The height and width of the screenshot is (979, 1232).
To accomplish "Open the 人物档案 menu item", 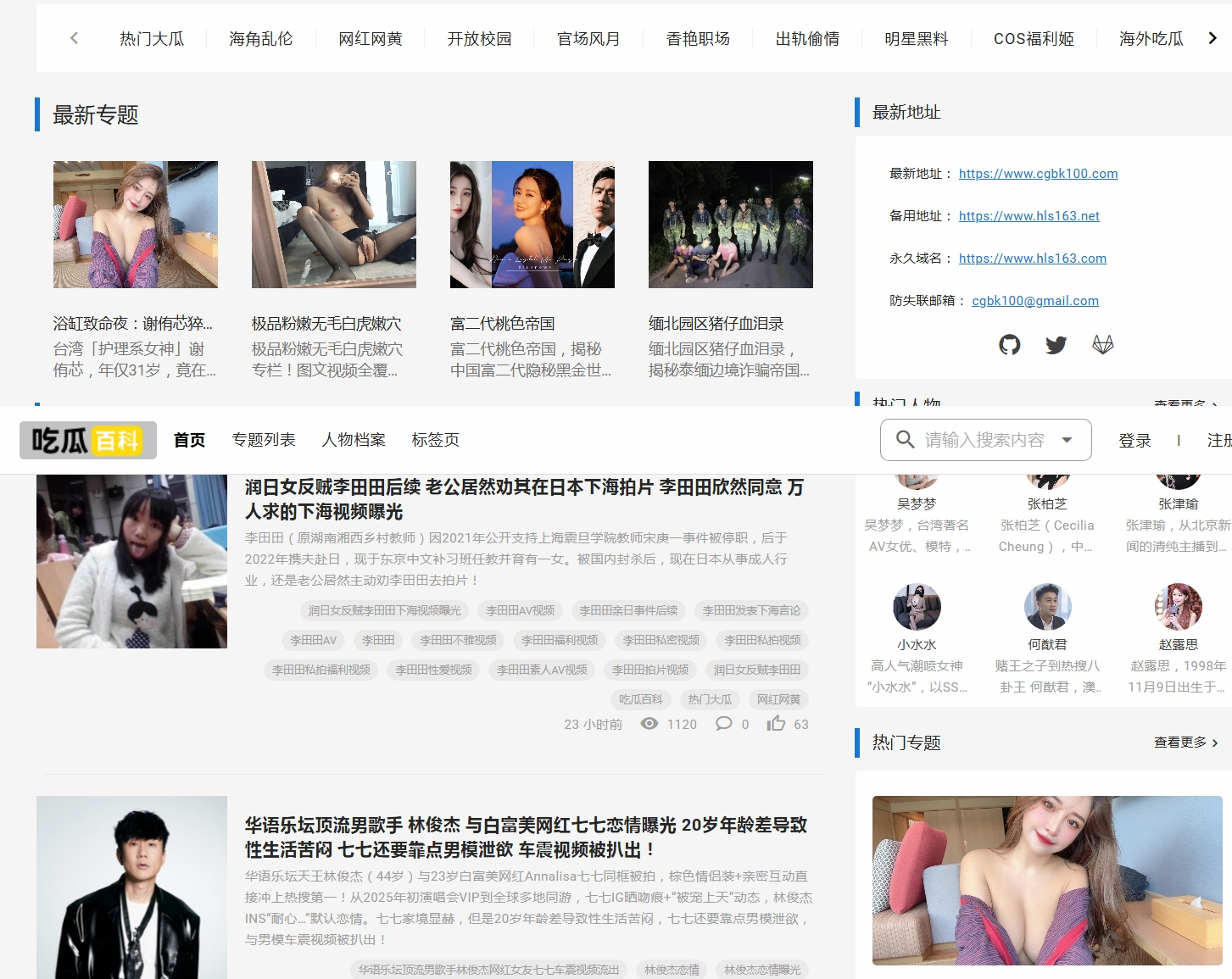I will (x=354, y=440).
